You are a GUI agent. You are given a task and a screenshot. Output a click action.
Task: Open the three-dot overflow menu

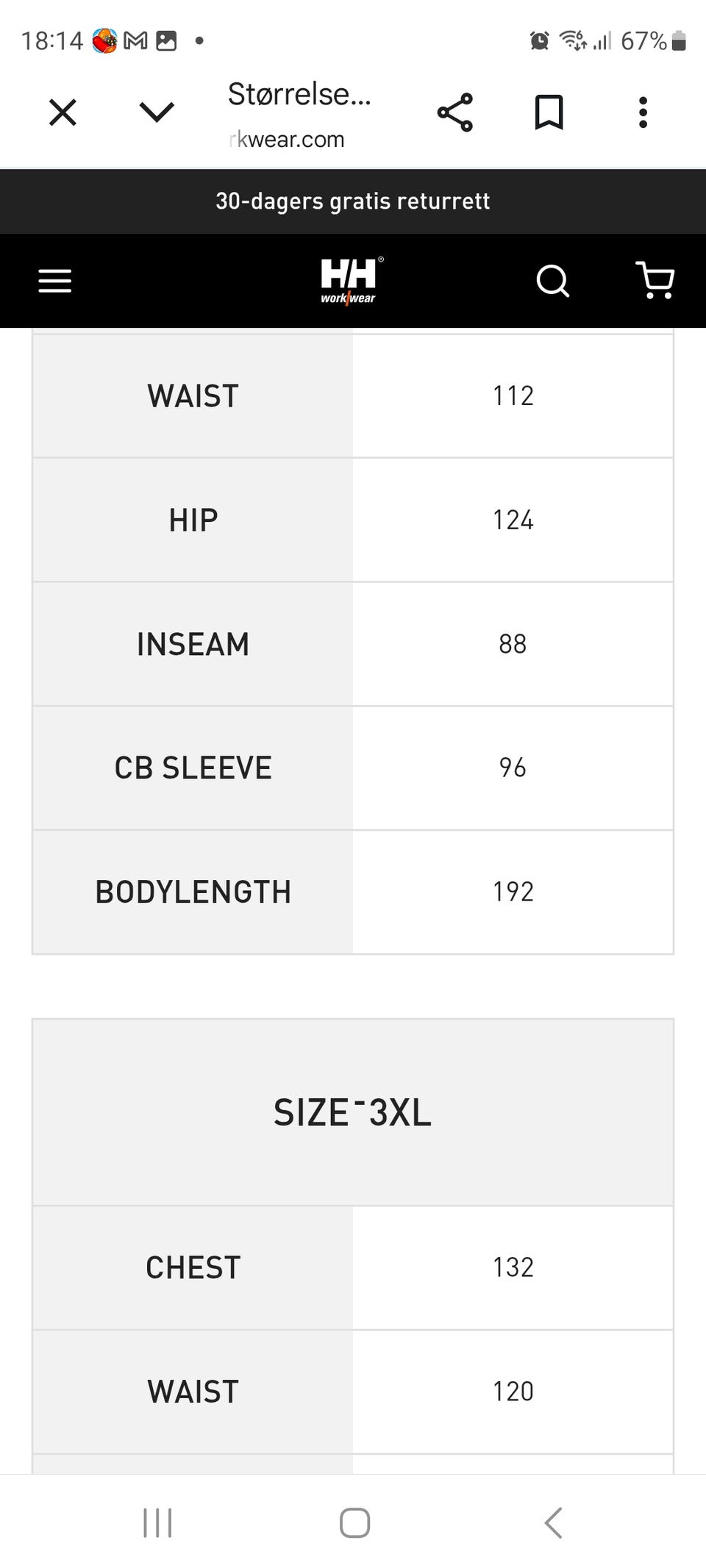(643, 112)
